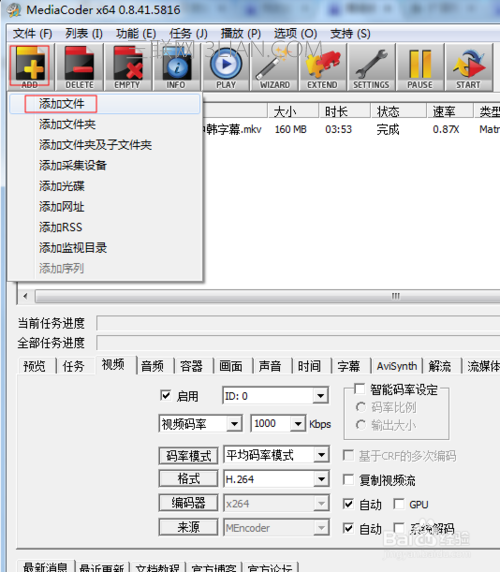Click the 当前任务进度 progress bar

(298, 323)
